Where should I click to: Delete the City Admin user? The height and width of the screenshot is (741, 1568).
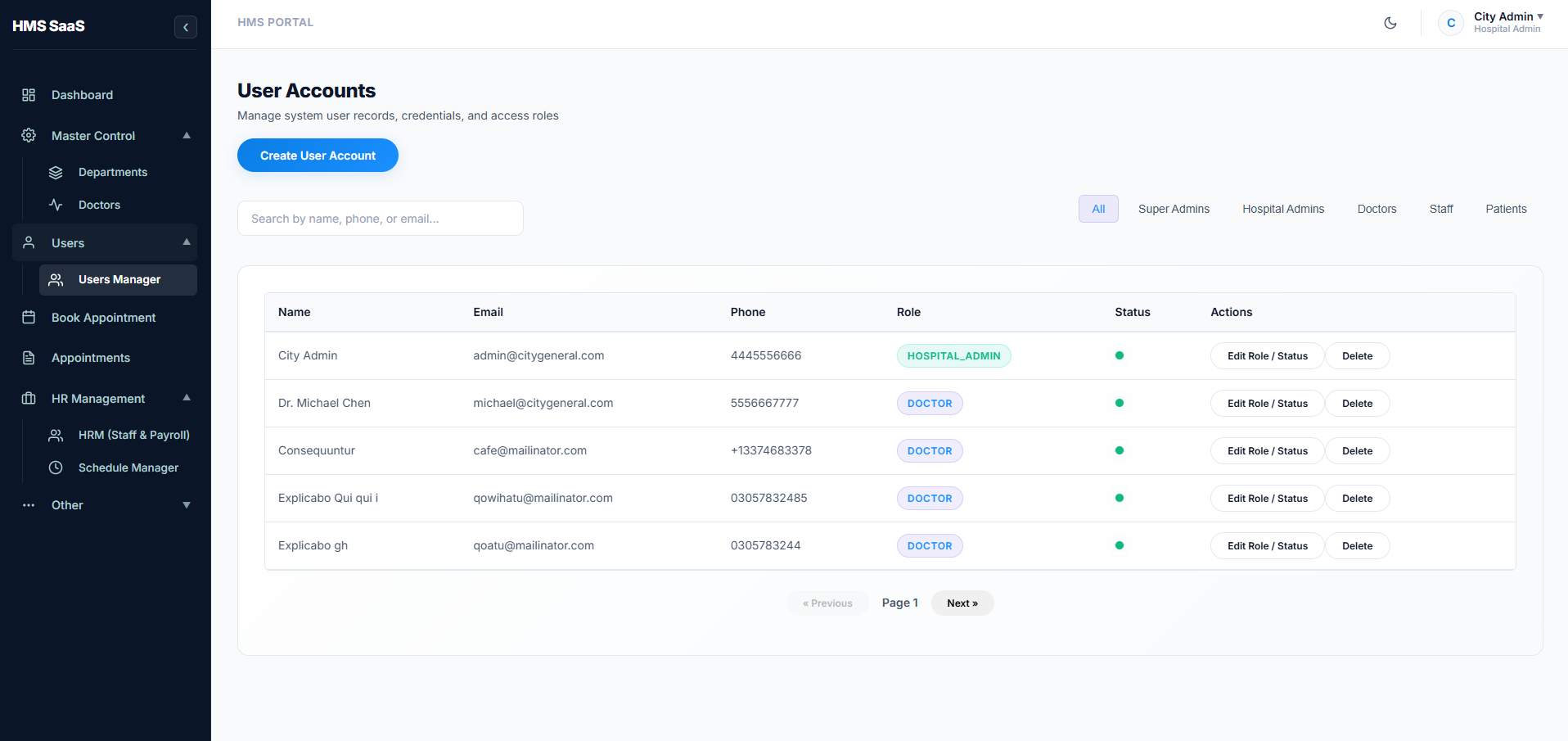[1357, 356]
